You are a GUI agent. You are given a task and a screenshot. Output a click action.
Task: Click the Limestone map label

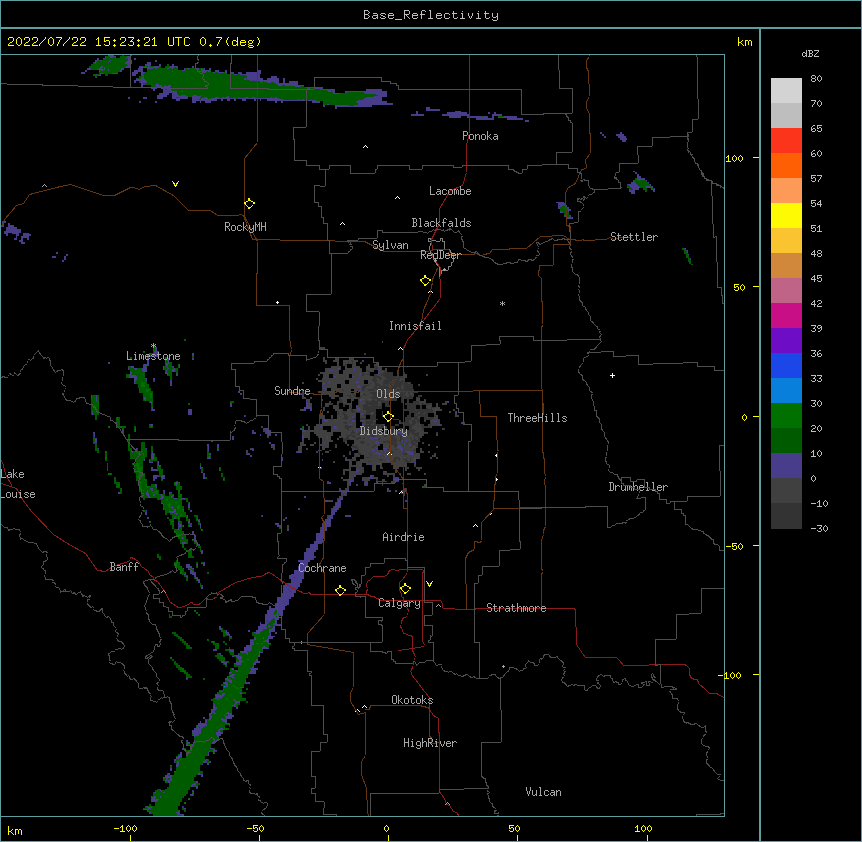coord(153,356)
